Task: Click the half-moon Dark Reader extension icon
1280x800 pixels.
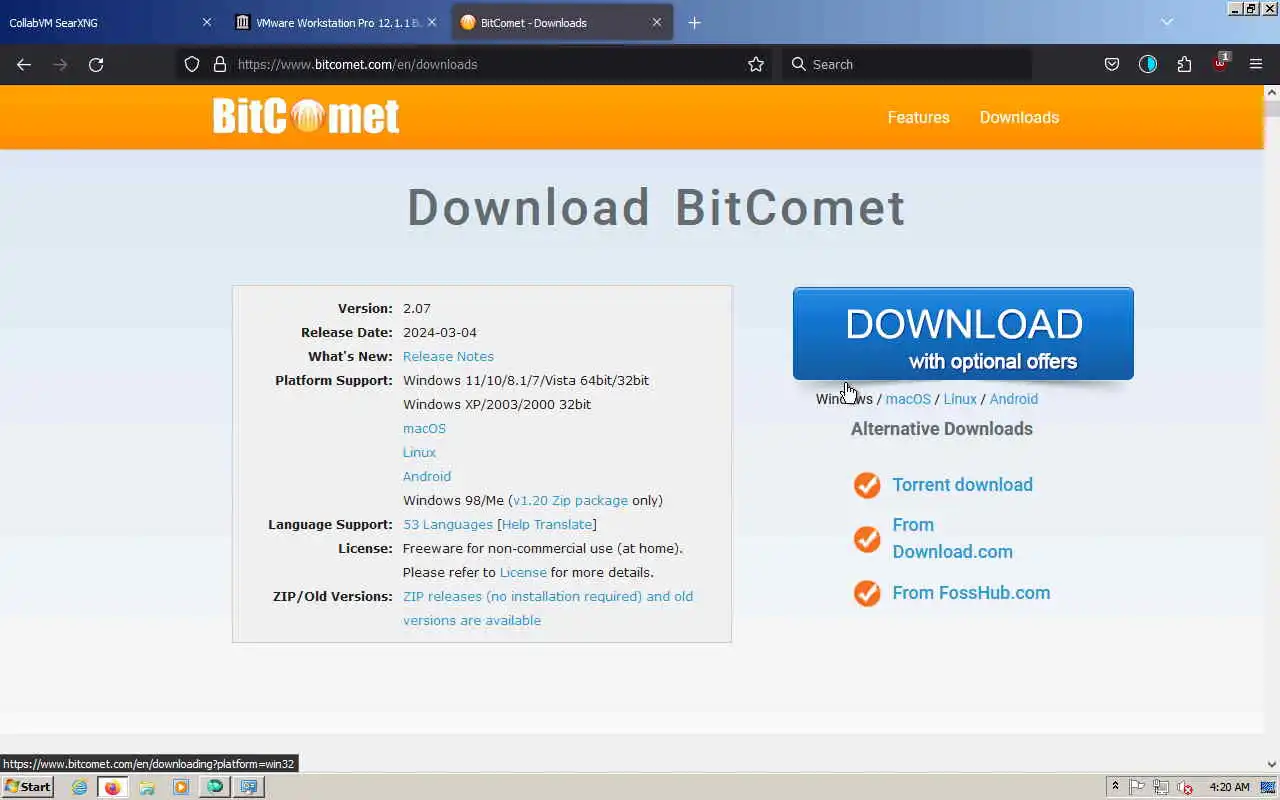Action: point(1147,64)
